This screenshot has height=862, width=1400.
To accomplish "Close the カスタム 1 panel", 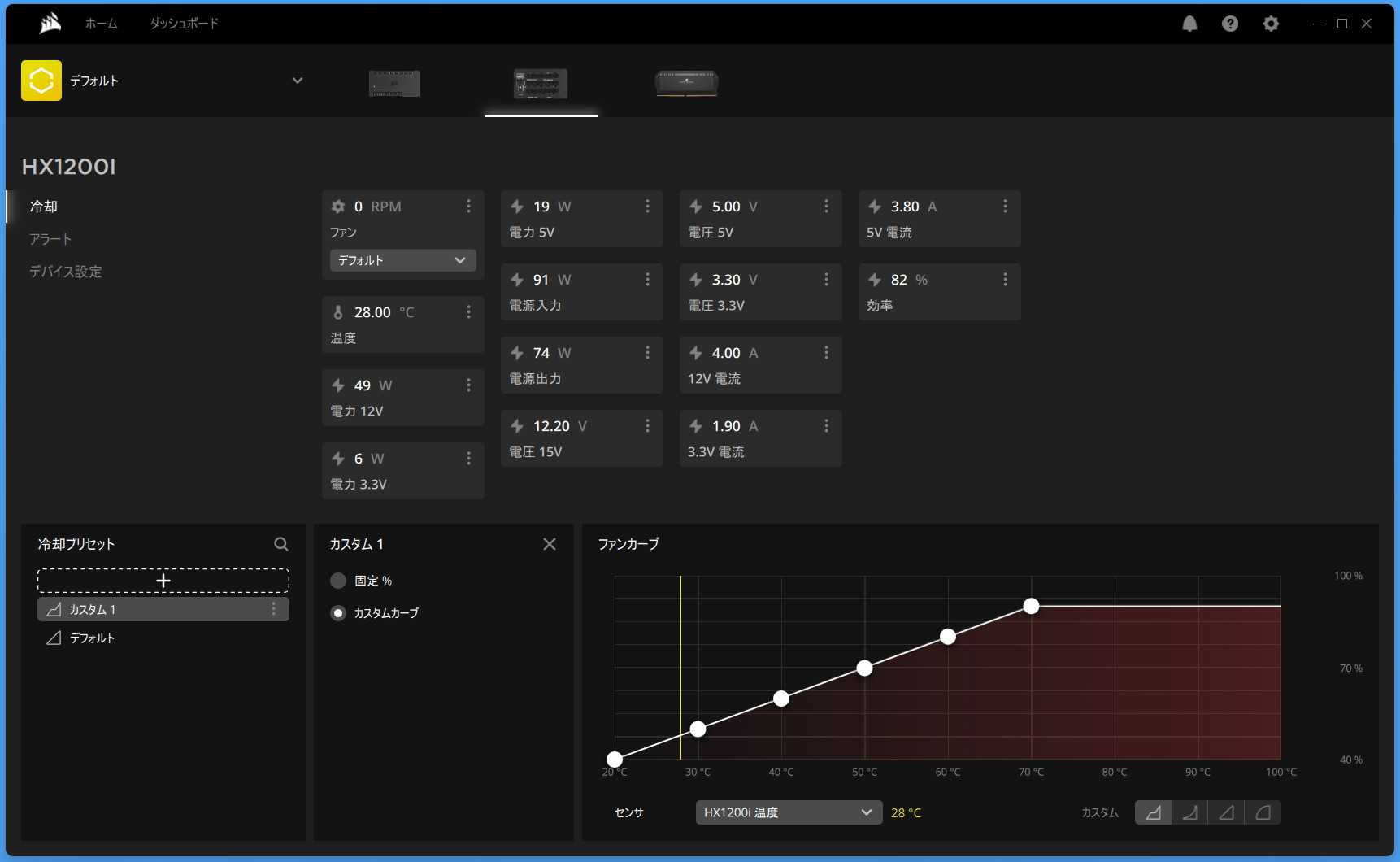I will (550, 544).
